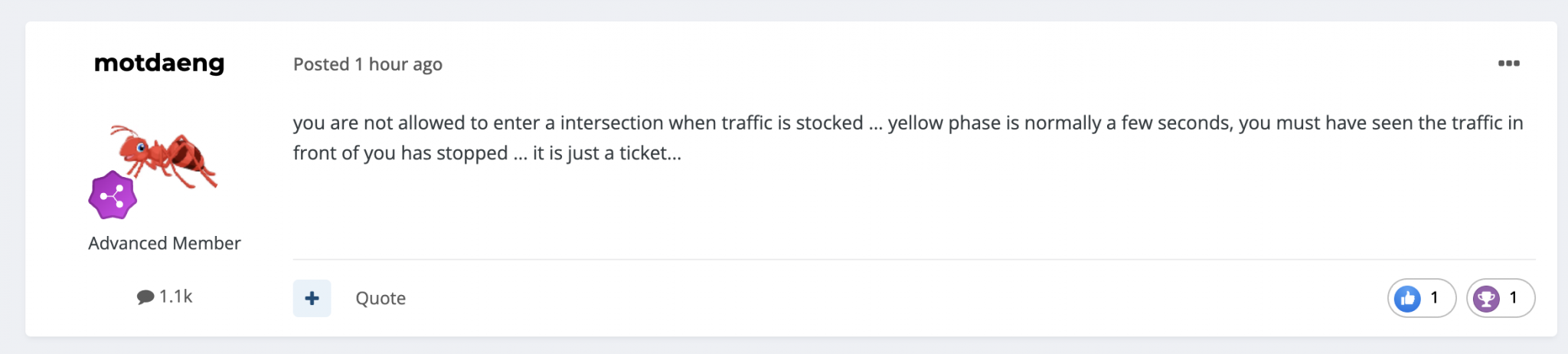Toggle the plus multiquote button
The height and width of the screenshot is (354, 1568).
pyautogui.click(x=312, y=298)
